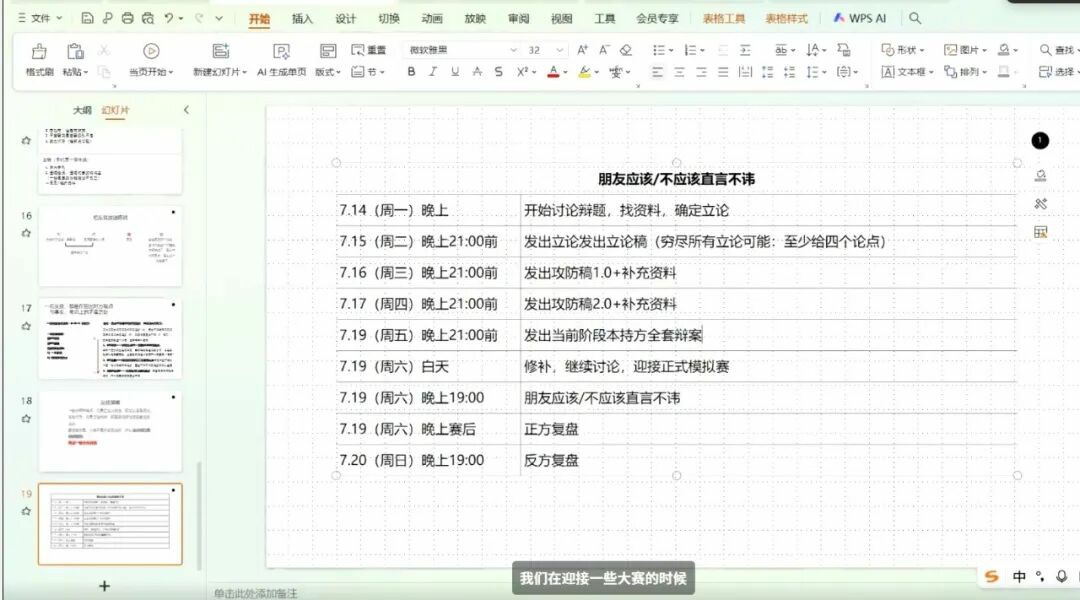Click the save icon in quick access bar
The width and height of the screenshot is (1080, 600).
[87, 18]
